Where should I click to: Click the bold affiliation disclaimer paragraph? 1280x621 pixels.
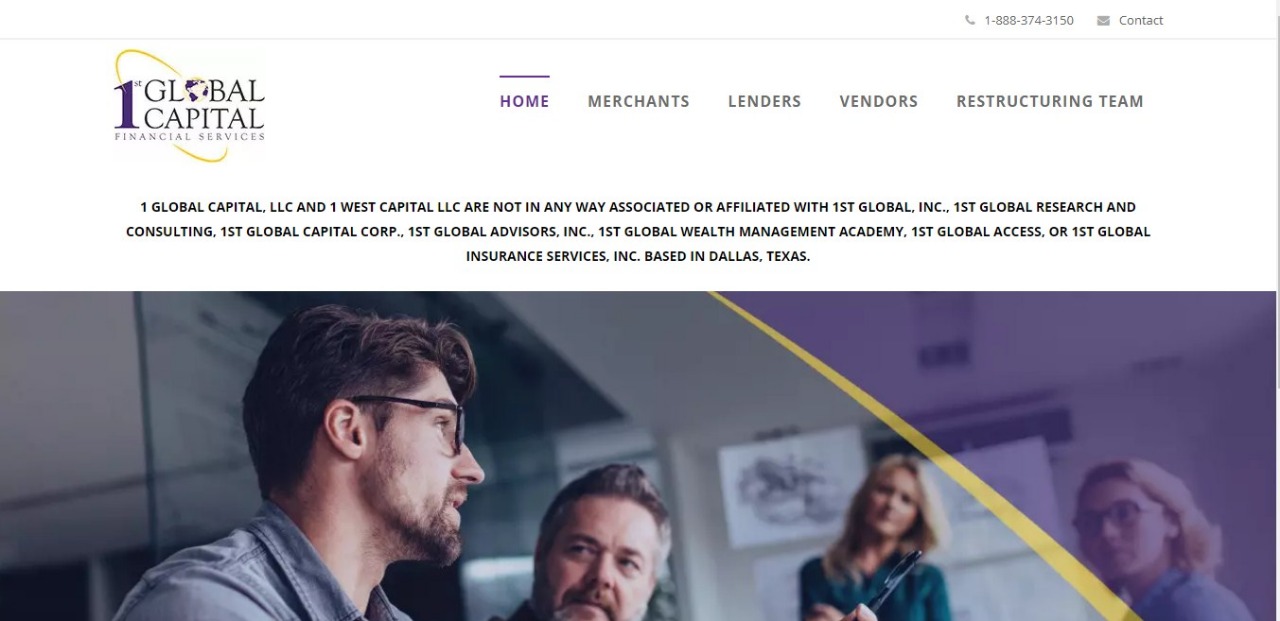[638, 231]
